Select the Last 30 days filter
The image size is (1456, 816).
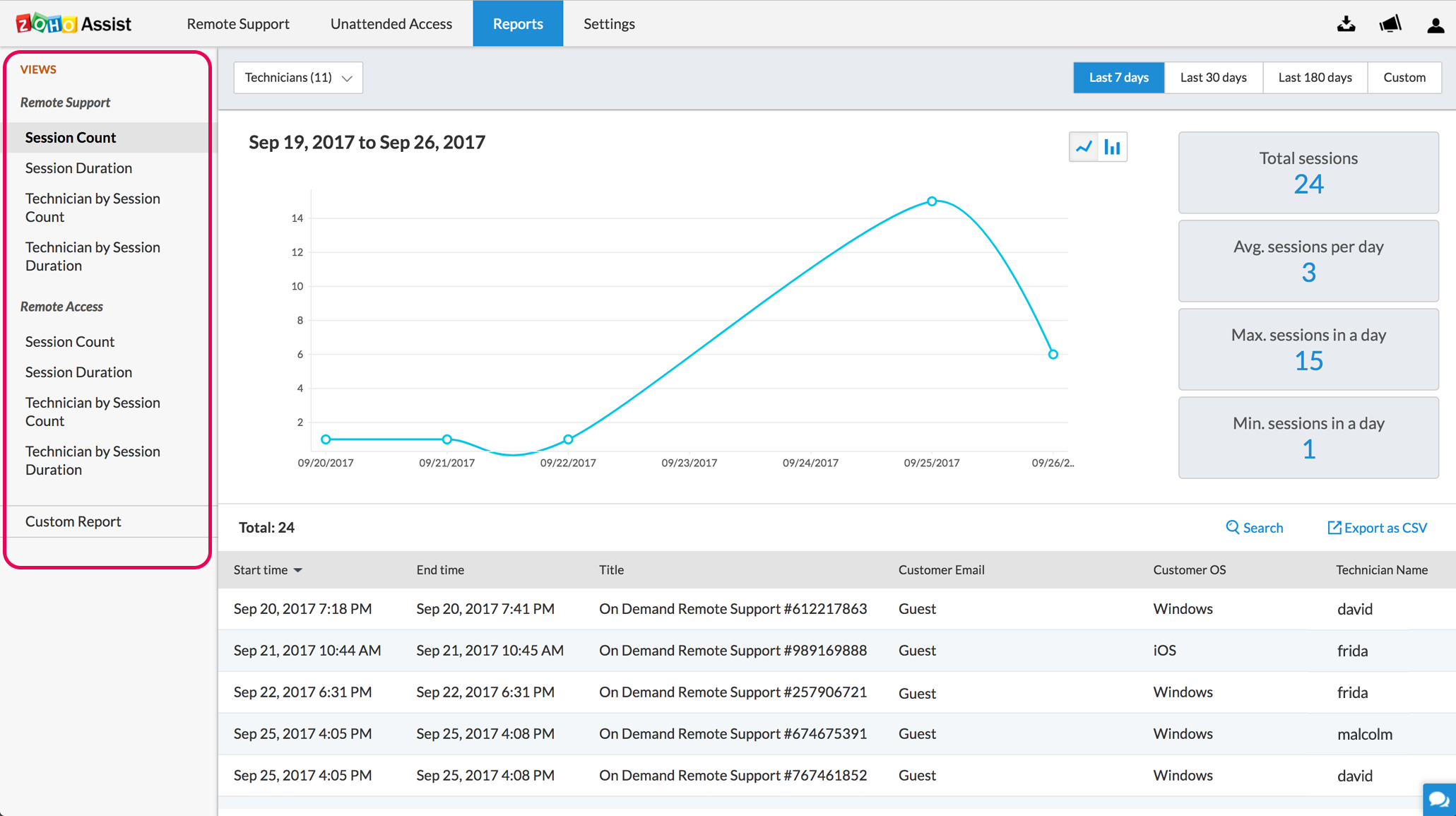1213,77
